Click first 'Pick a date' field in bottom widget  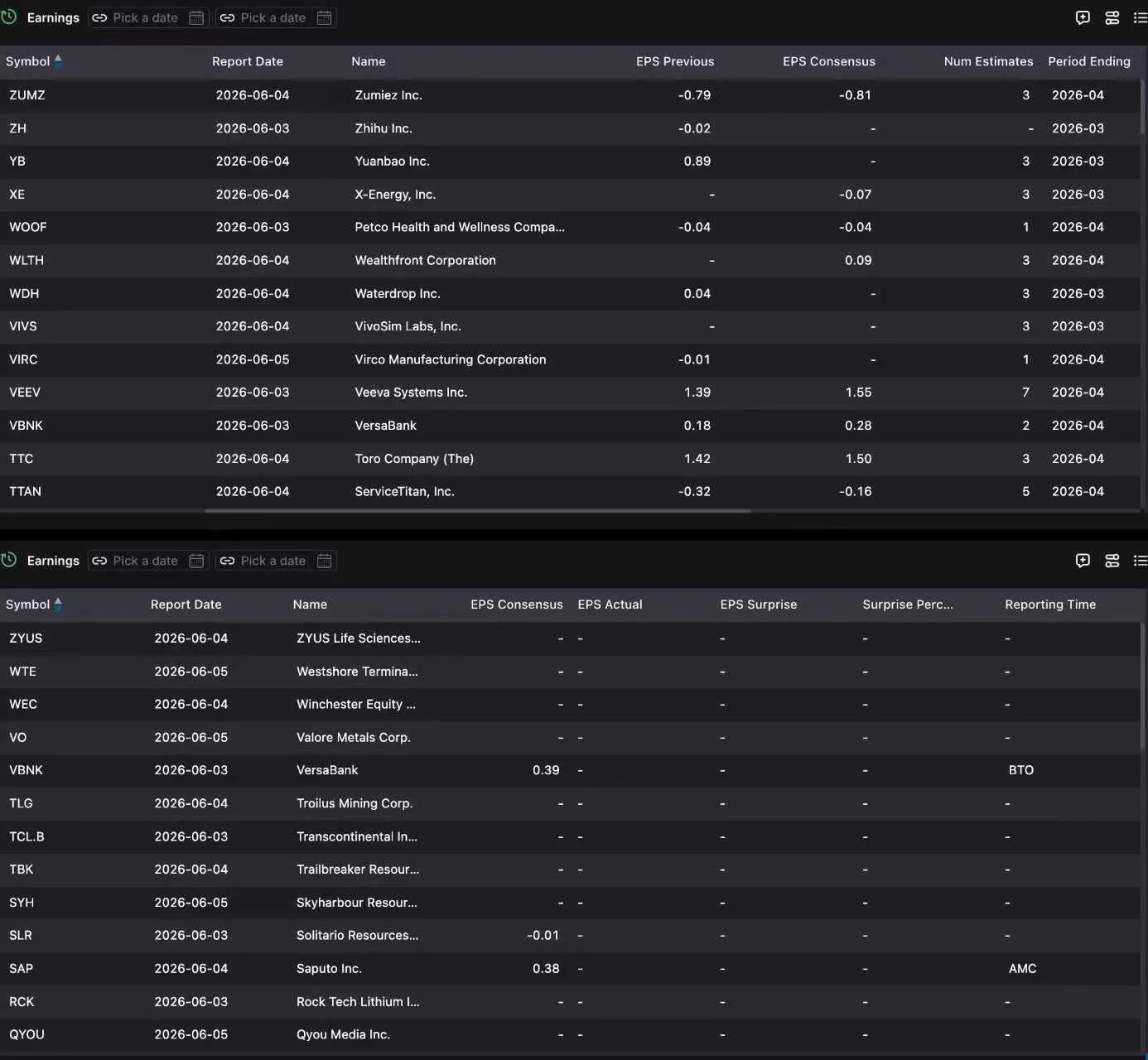click(x=148, y=561)
